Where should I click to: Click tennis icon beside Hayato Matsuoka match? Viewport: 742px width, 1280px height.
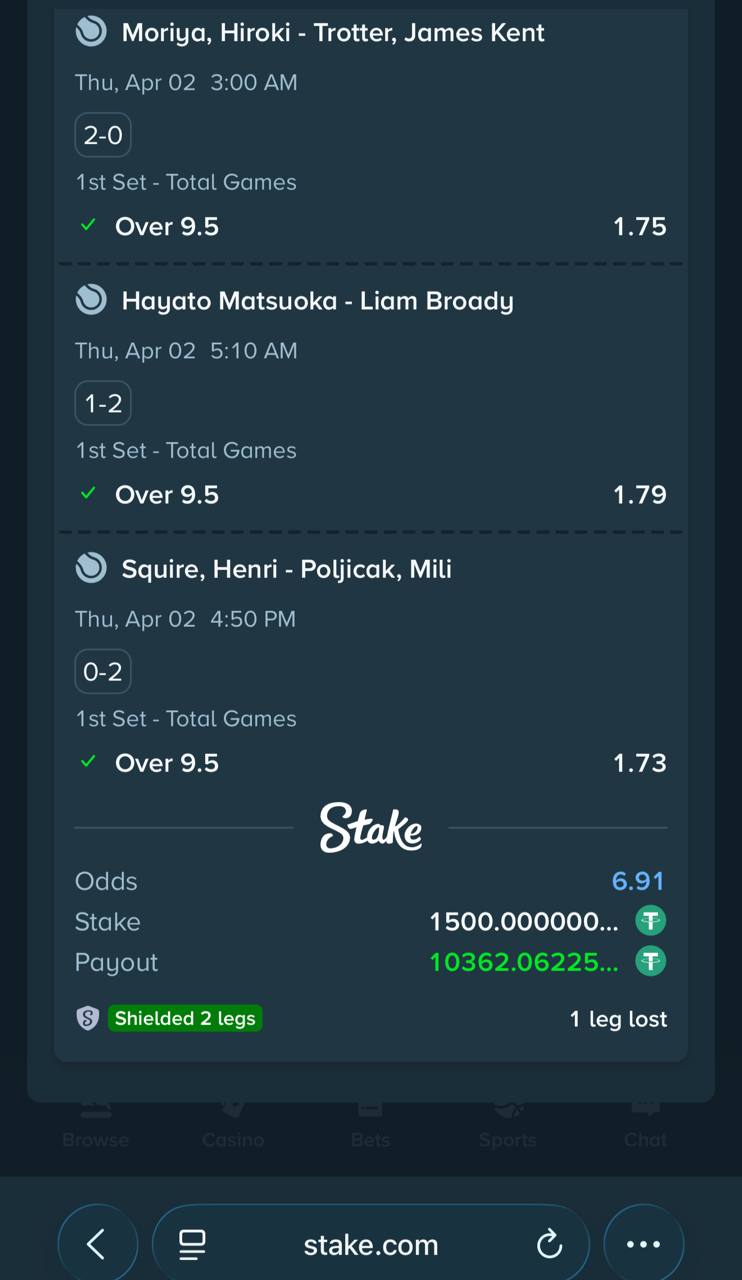tap(91, 300)
